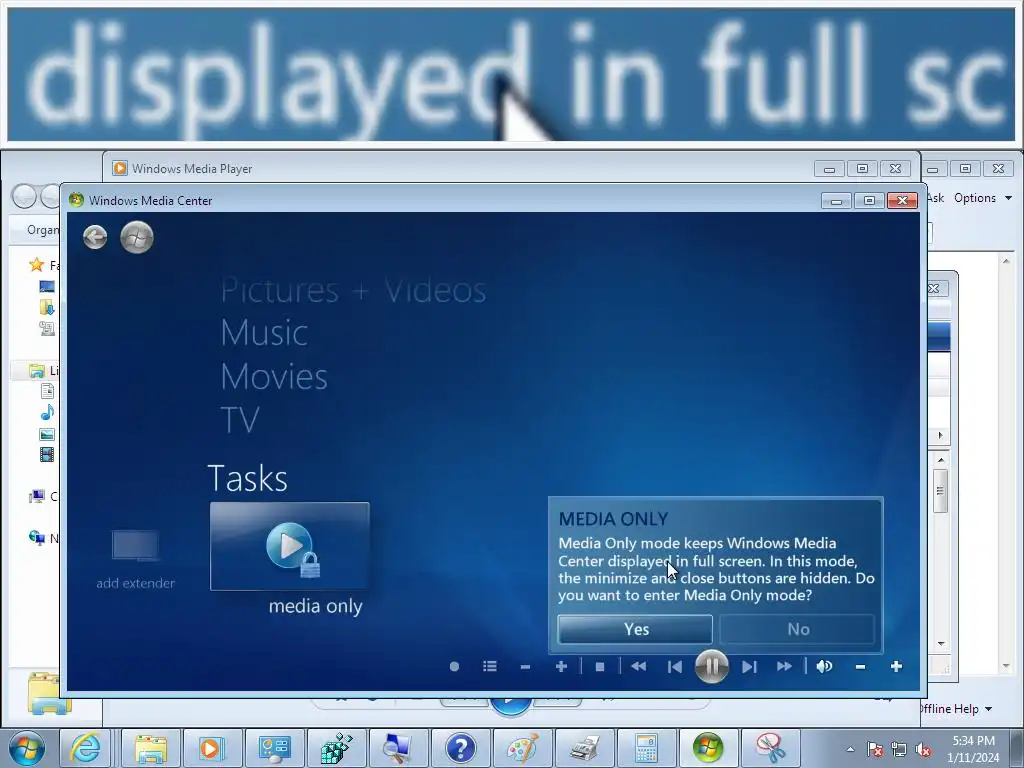The width and height of the screenshot is (1024, 768).
Task: Mute sound with the speaker icon
Action: tap(824, 666)
